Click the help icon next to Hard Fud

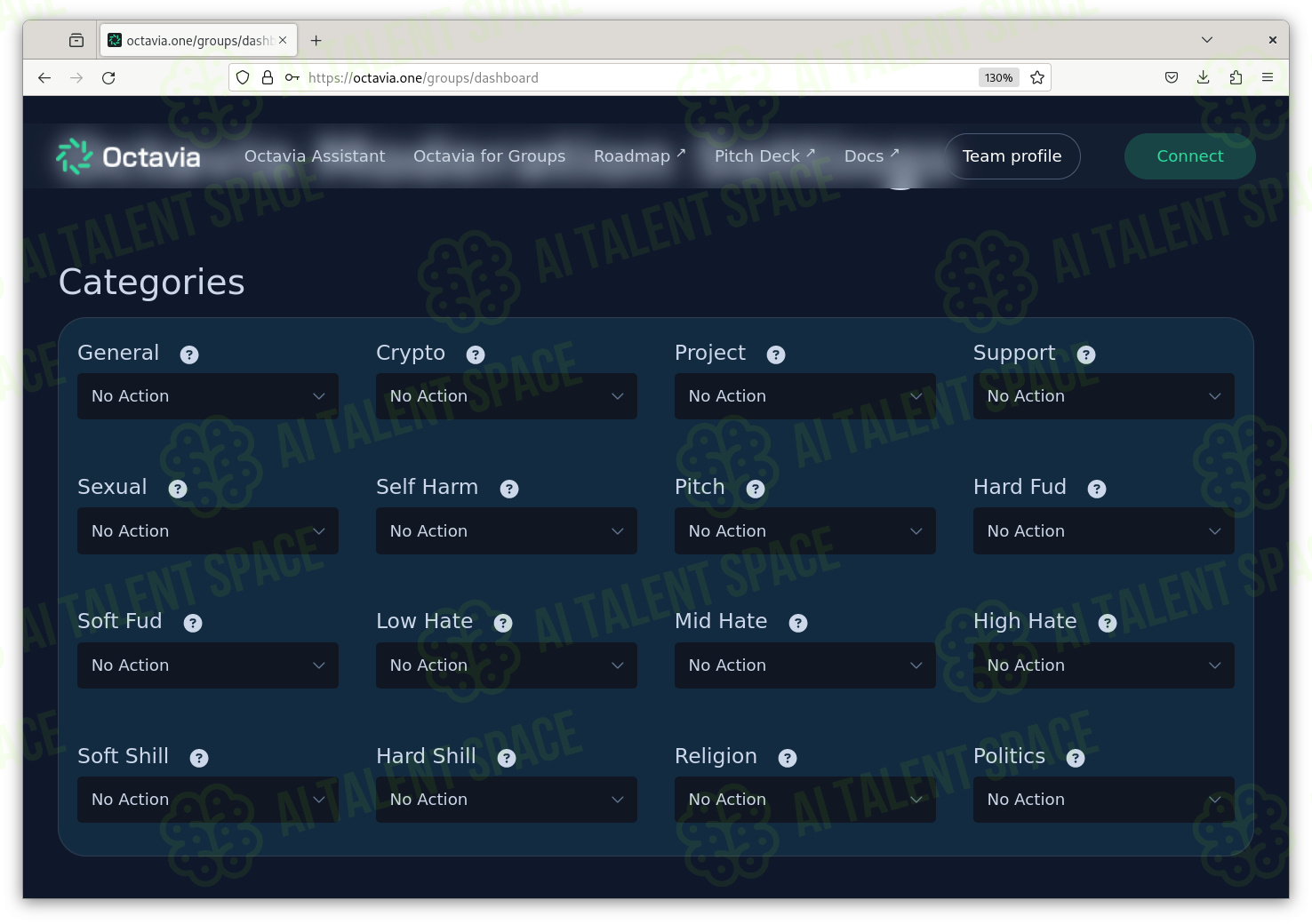pos(1097,489)
